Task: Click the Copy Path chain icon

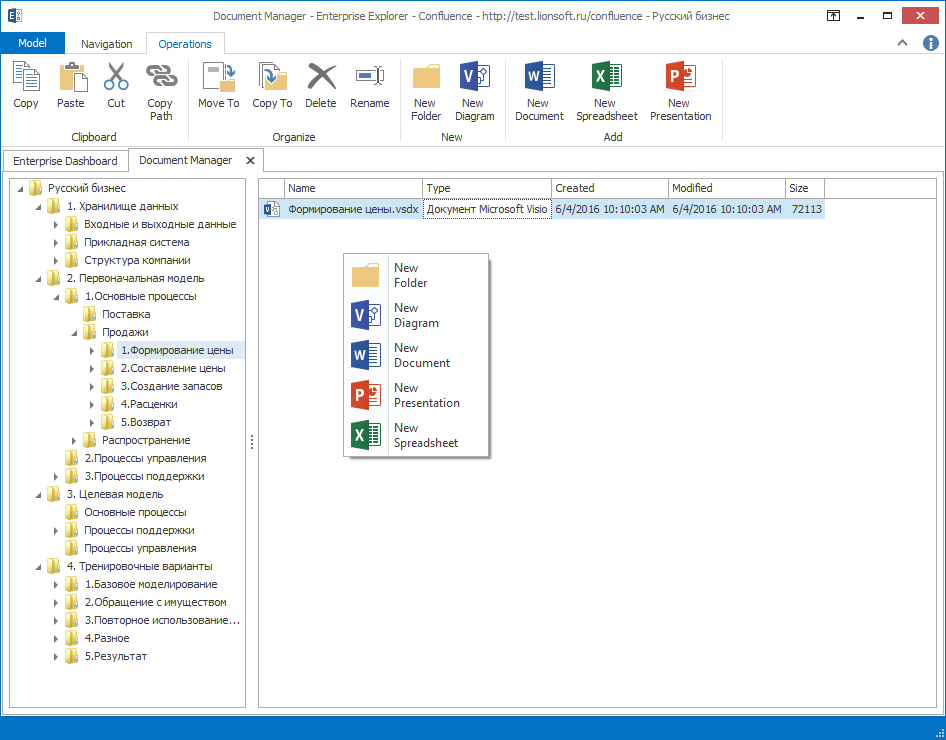Action: click(161, 78)
